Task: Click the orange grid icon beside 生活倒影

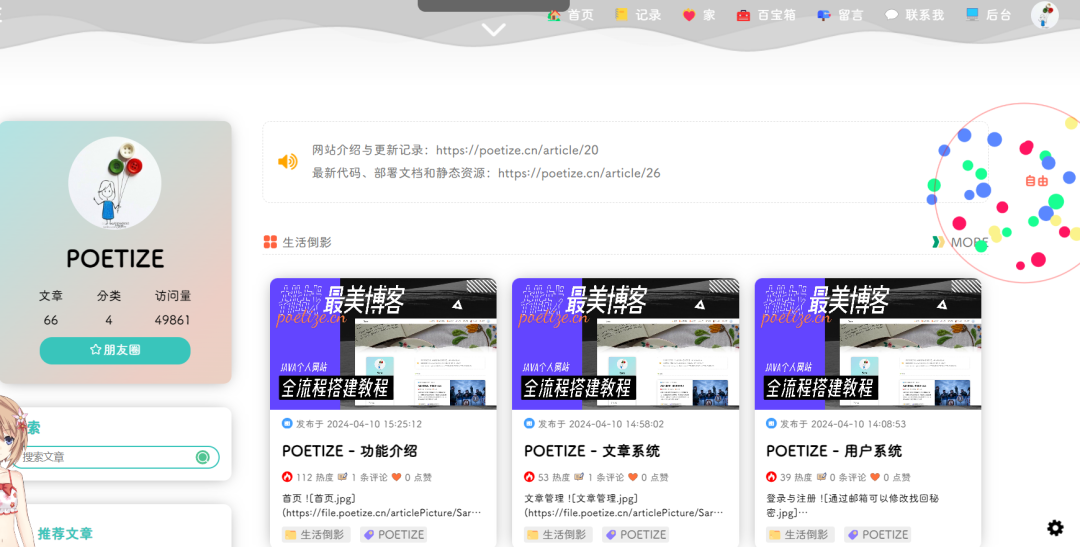Action: coord(270,242)
